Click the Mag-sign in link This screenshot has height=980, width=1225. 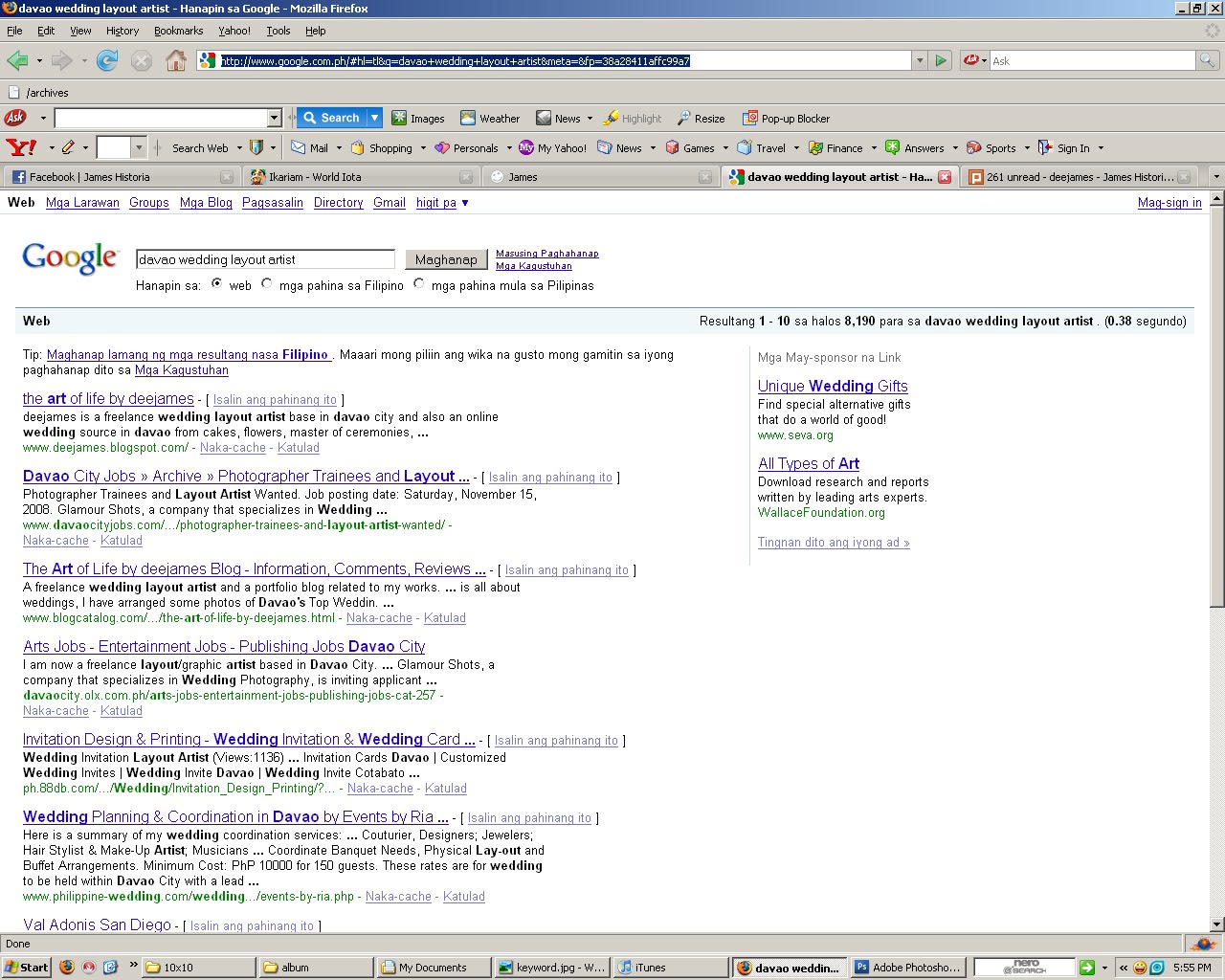[x=1169, y=203]
